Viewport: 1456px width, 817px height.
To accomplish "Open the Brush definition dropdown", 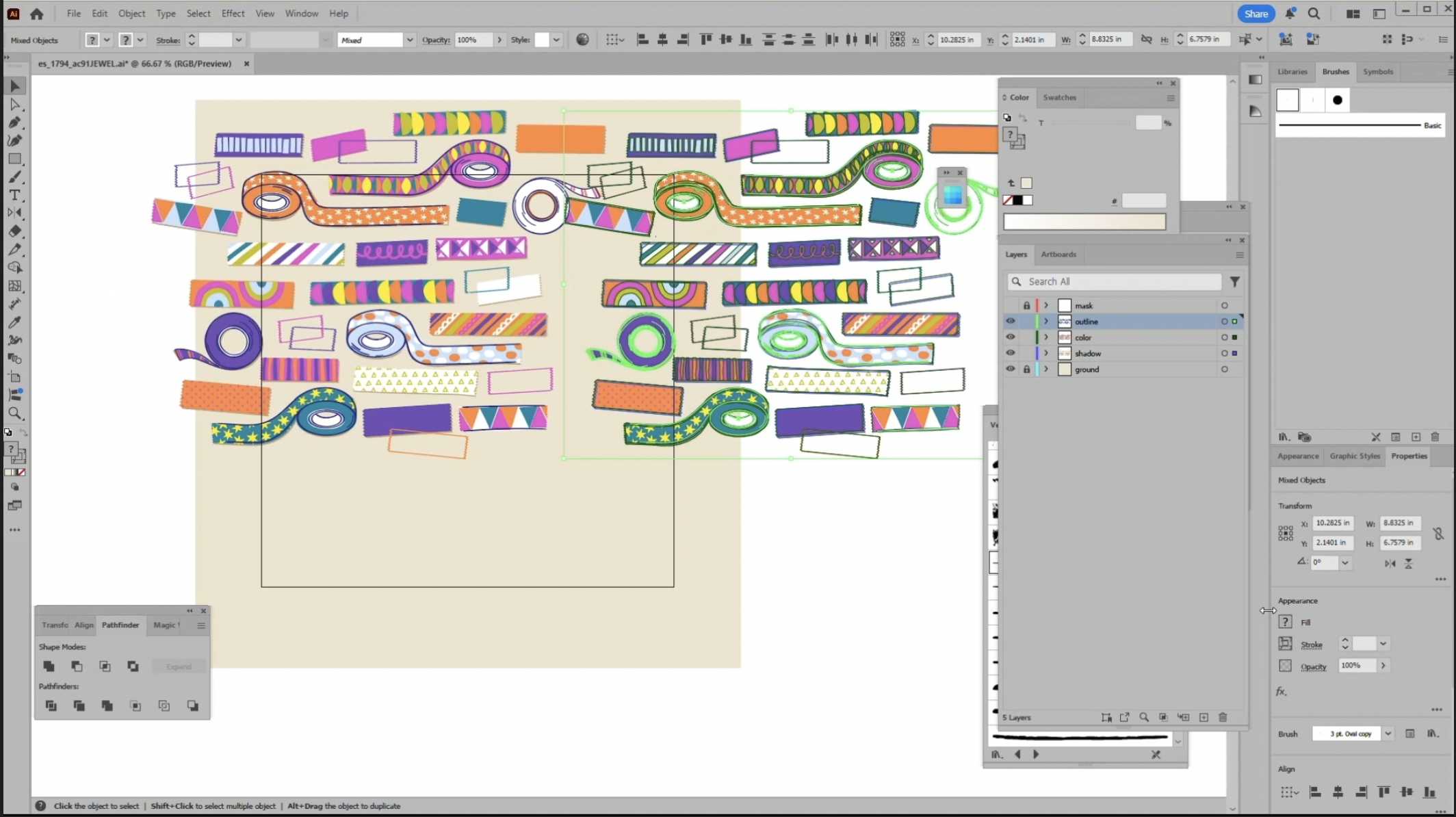I will (1388, 734).
